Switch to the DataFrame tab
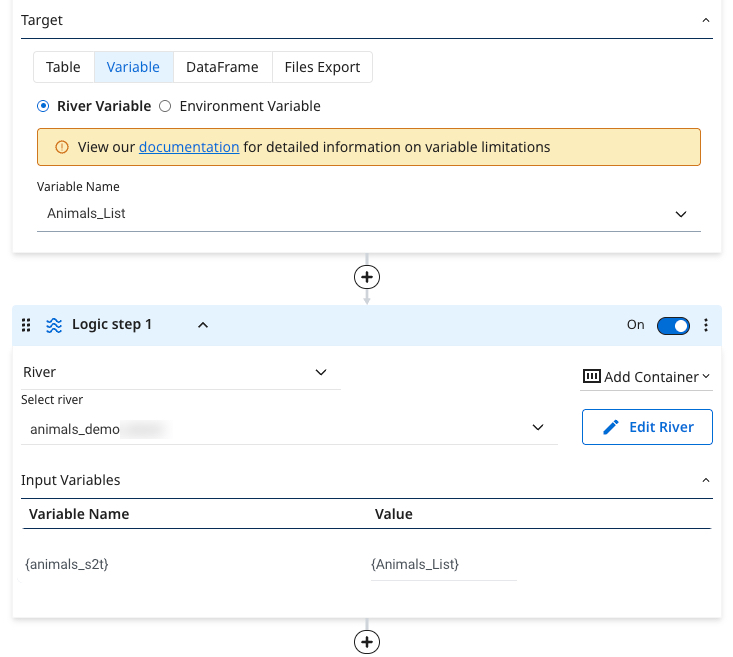This screenshot has height=657, width=733. click(222, 67)
